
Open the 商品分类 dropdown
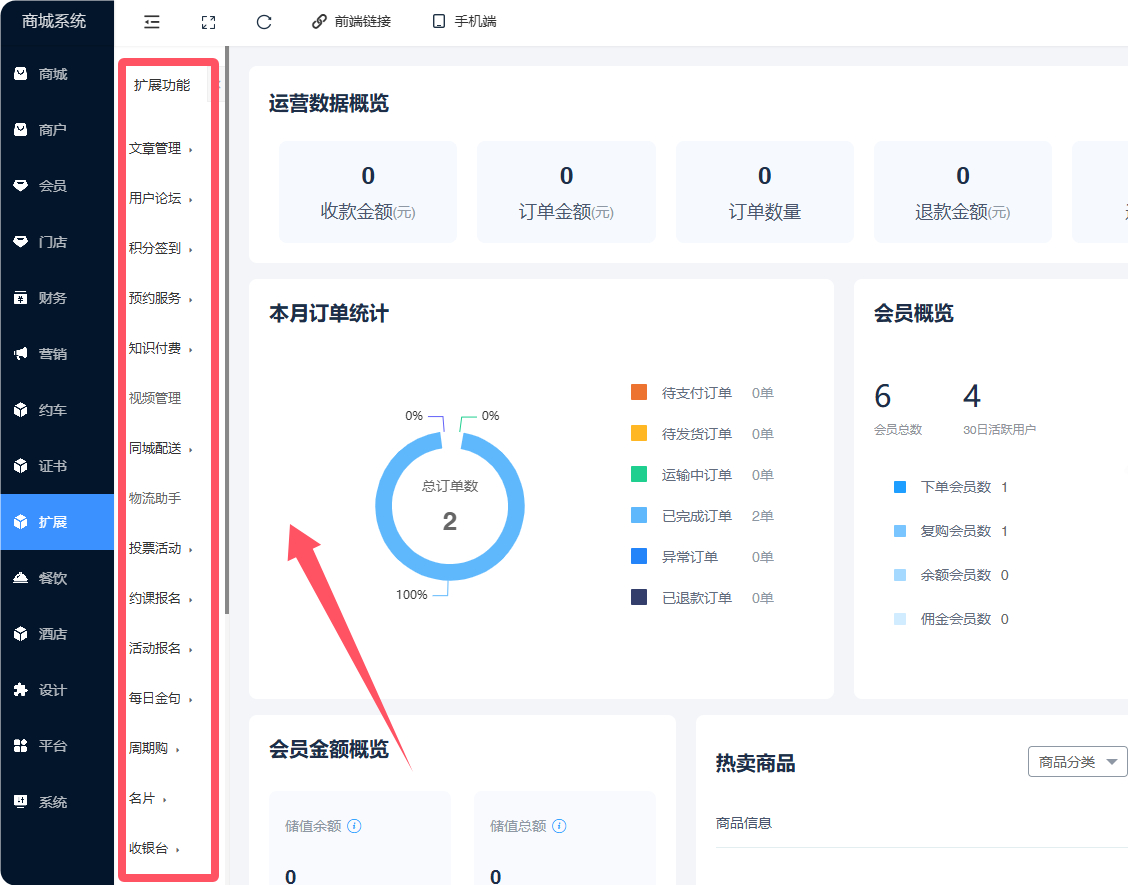point(1077,761)
